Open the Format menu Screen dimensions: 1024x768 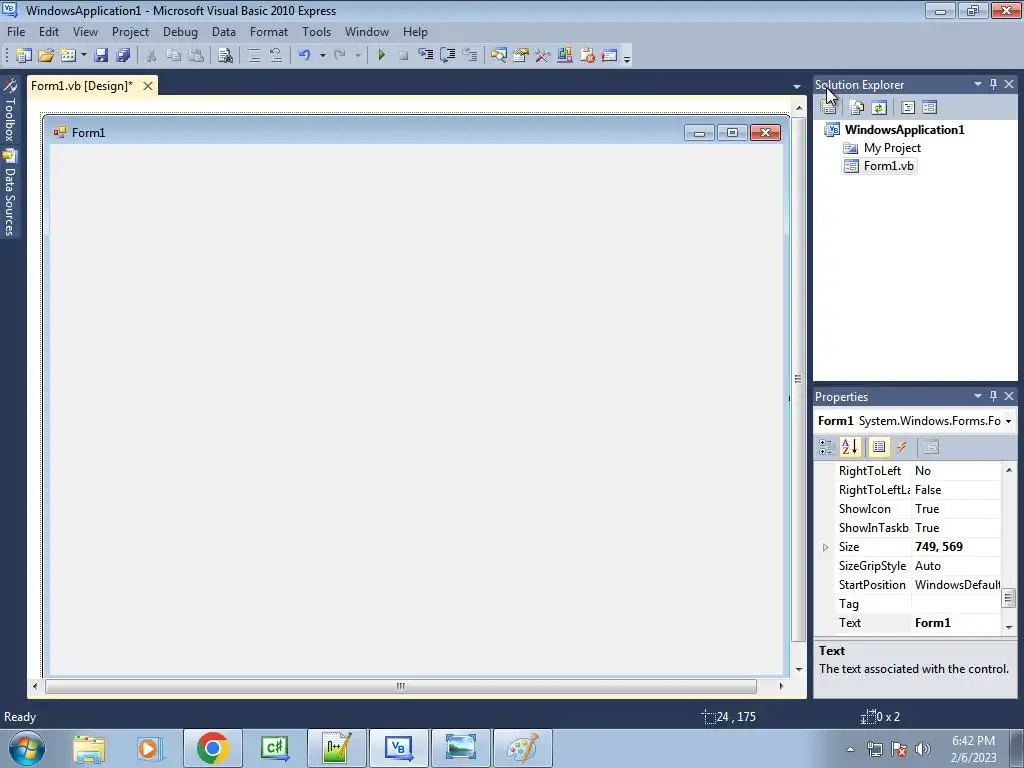[268, 31]
